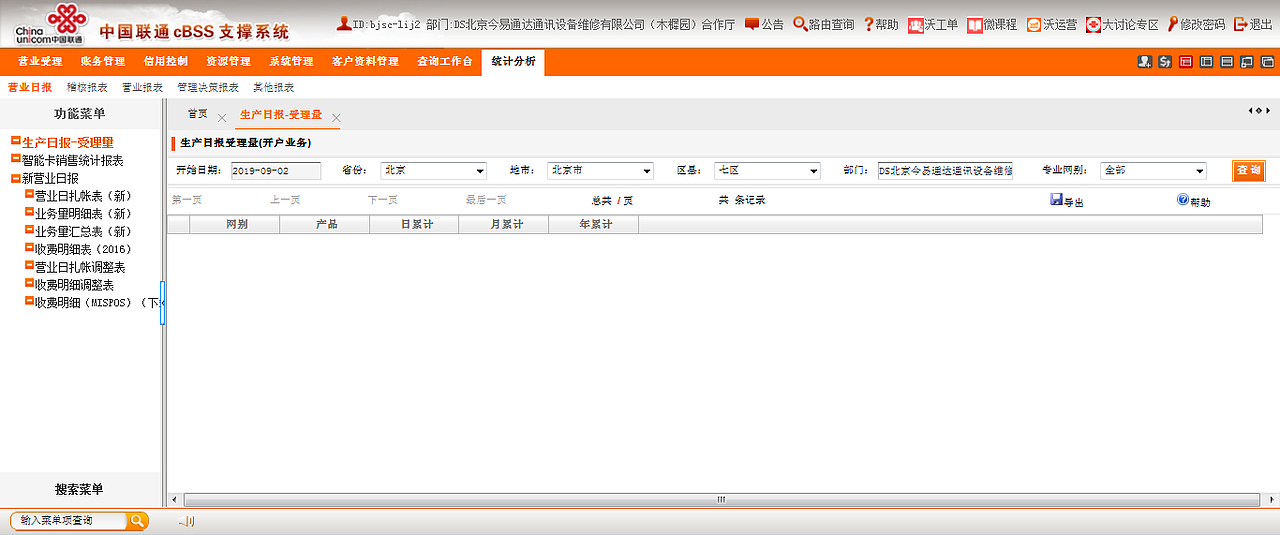Click the red layout icon in orange bar

click(1186, 62)
